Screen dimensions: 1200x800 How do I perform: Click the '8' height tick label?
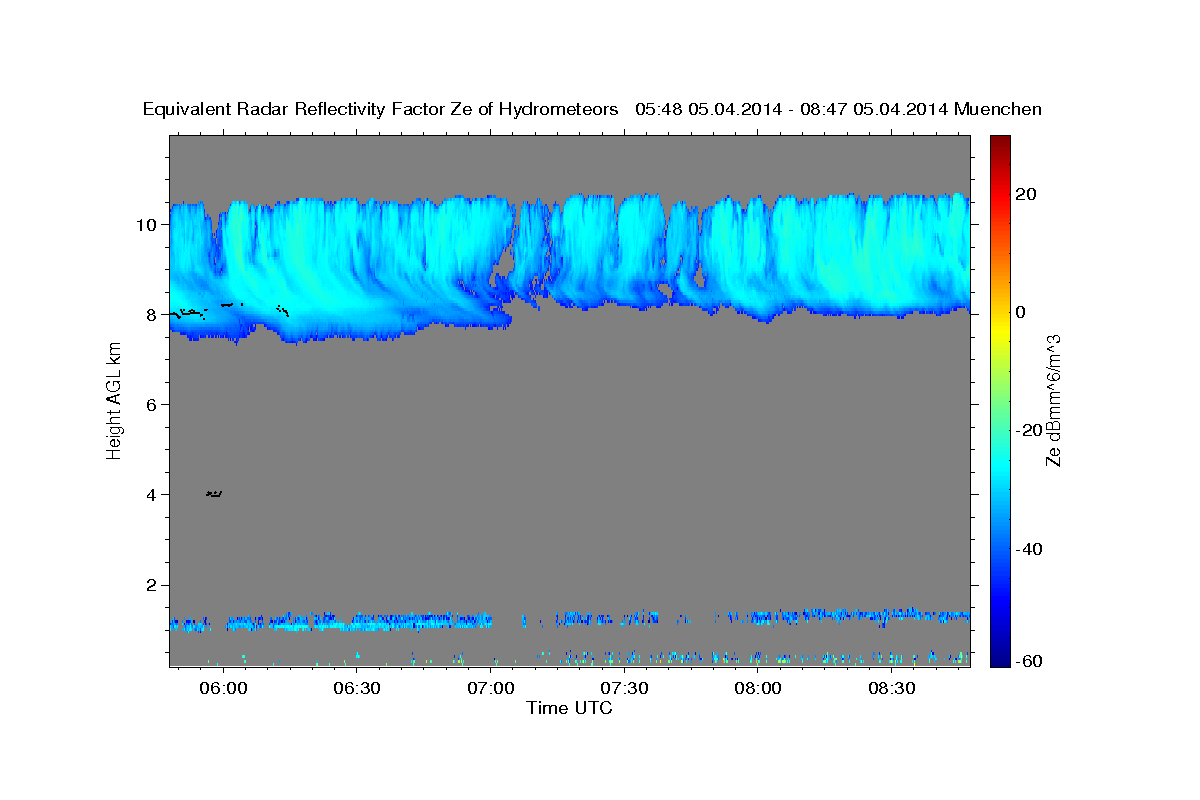(x=153, y=314)
